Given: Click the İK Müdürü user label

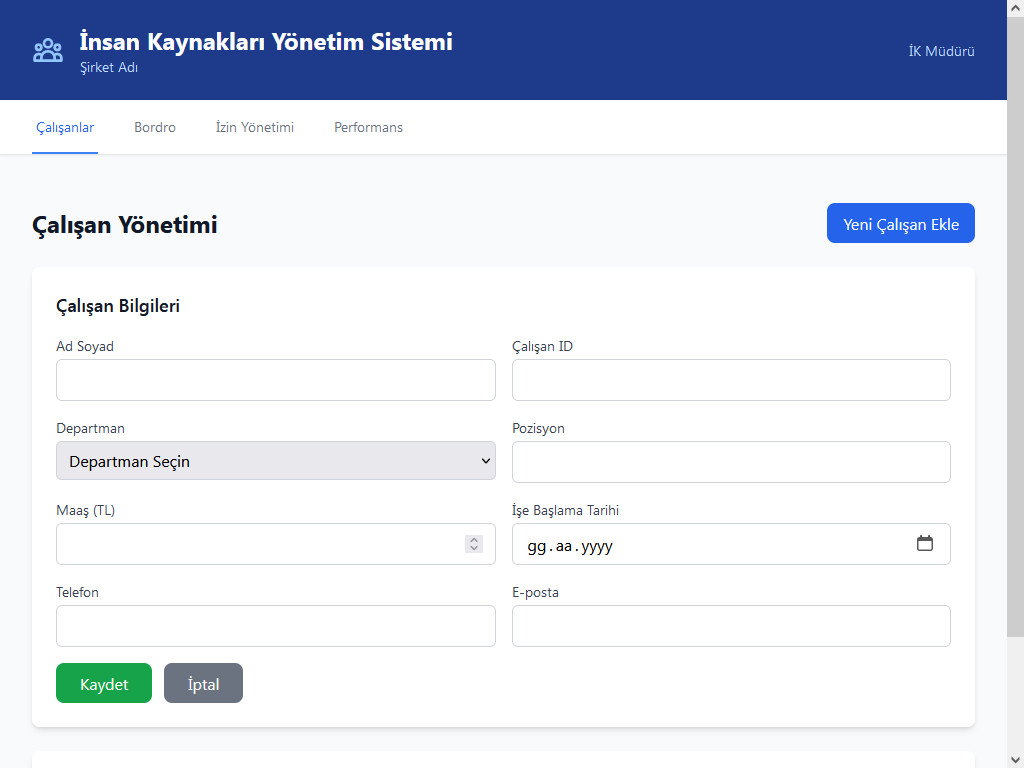Looking at the screenshot, I should (x=941, y=51).
